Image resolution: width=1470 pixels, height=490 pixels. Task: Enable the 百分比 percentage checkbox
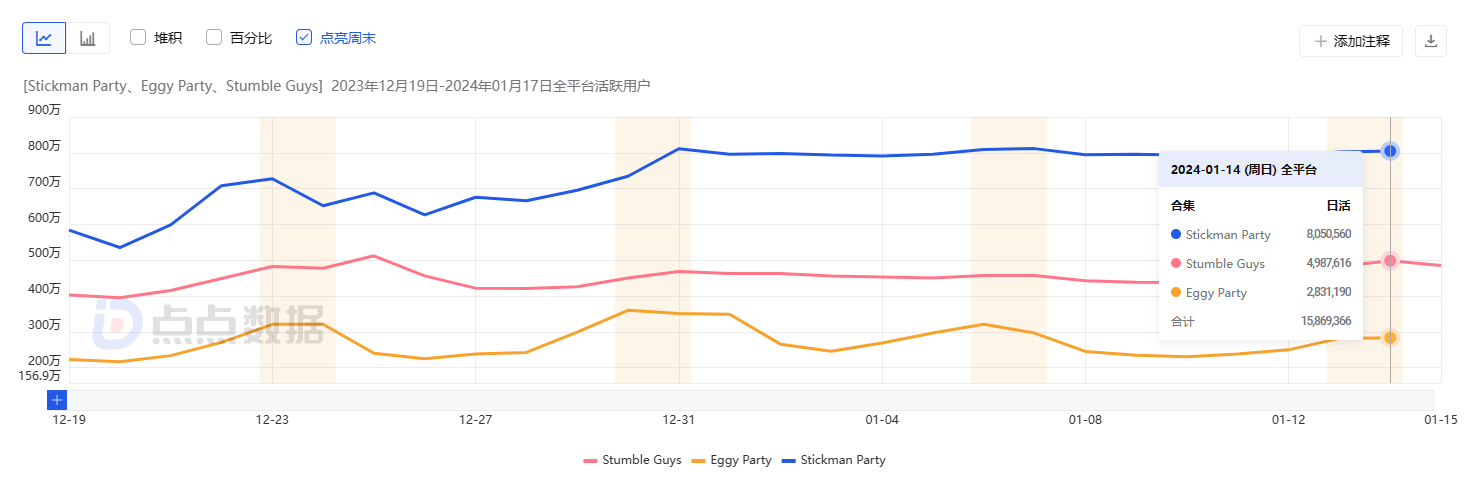(214, 38)
